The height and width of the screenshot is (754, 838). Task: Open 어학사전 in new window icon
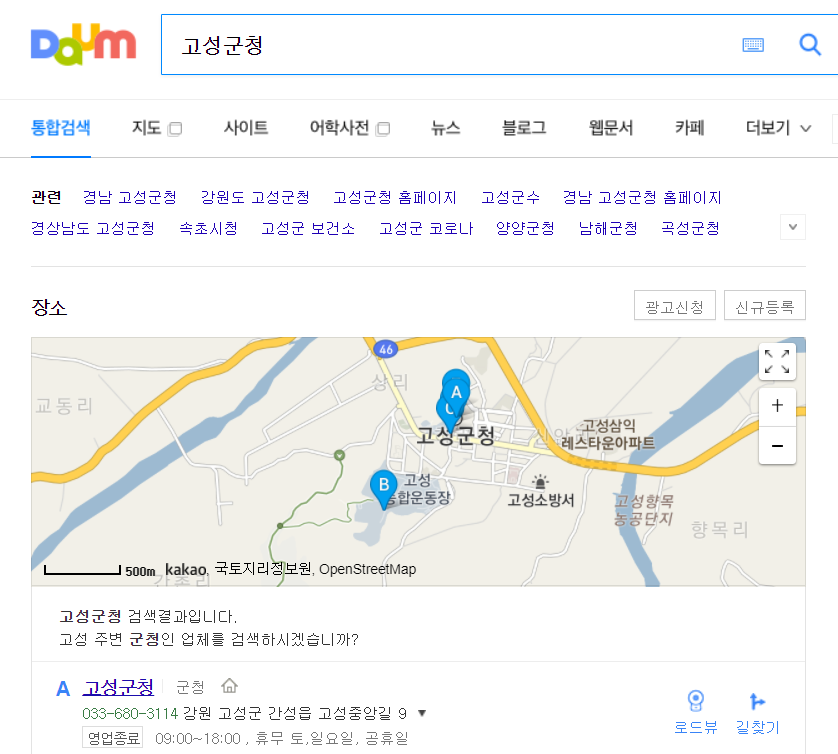[x=383, y=129]
